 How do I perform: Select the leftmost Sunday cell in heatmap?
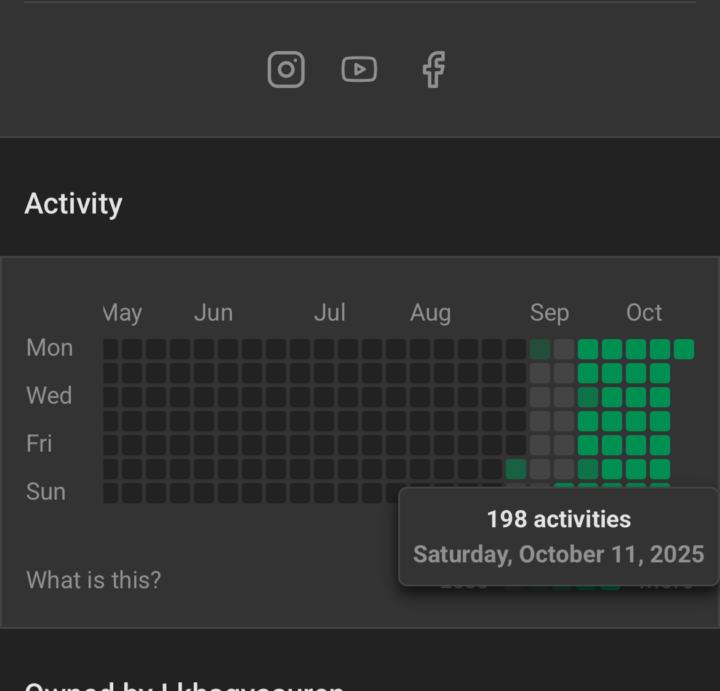pyautogui.click(x=110, y=493)
